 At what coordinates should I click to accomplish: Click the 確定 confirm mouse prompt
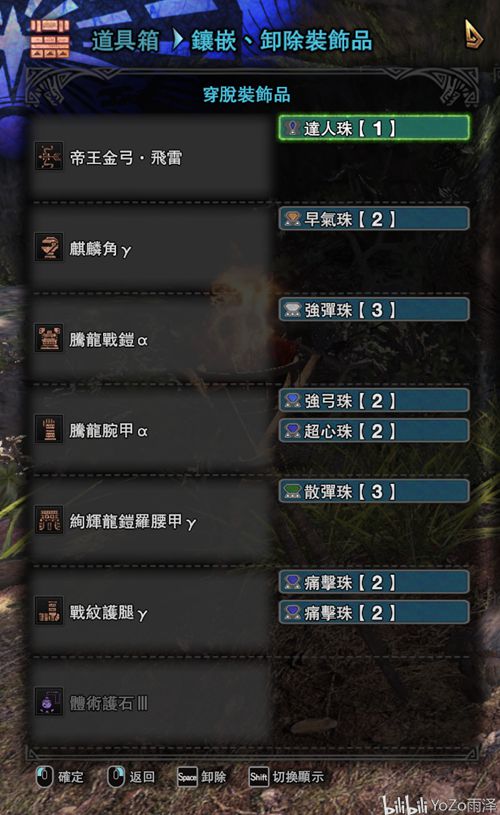click(60, 777)
